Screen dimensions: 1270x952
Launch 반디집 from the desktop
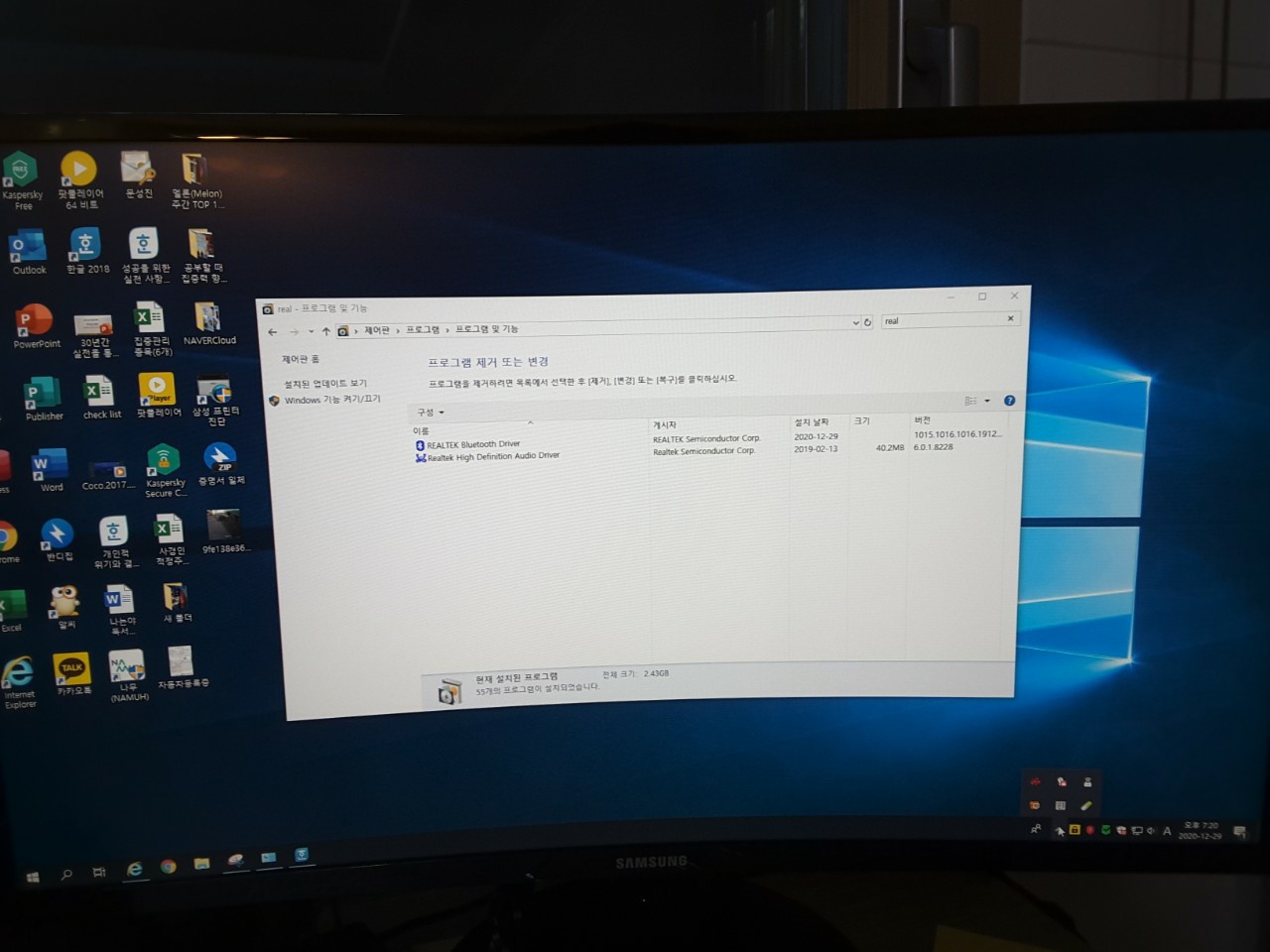pyautogui.click(x=58, y=540)
